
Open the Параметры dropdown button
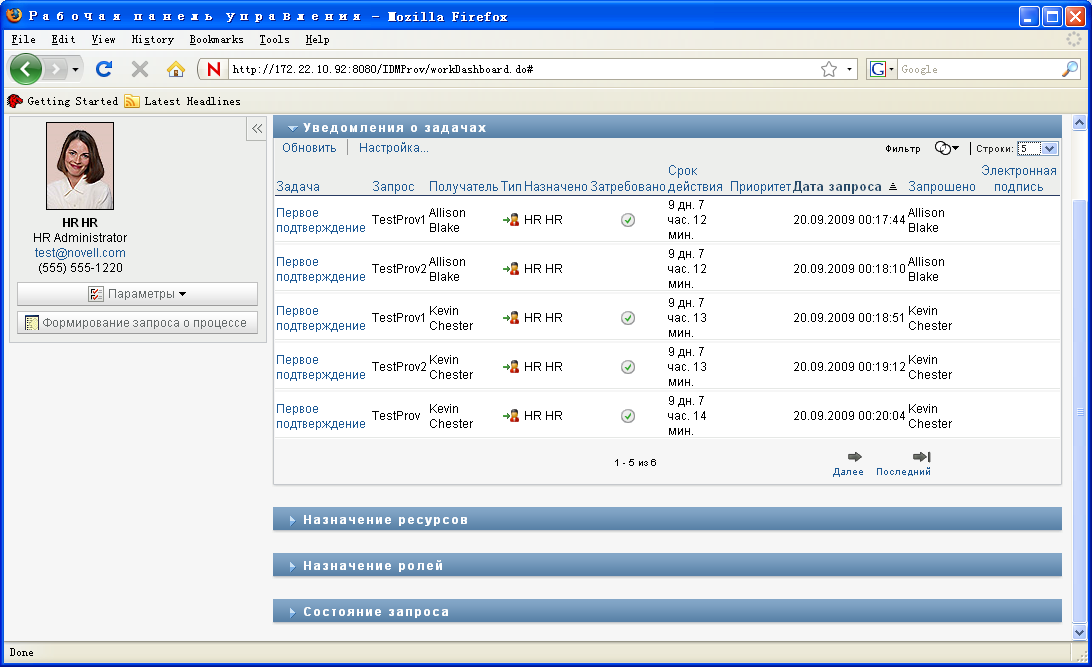pos(137,294)
